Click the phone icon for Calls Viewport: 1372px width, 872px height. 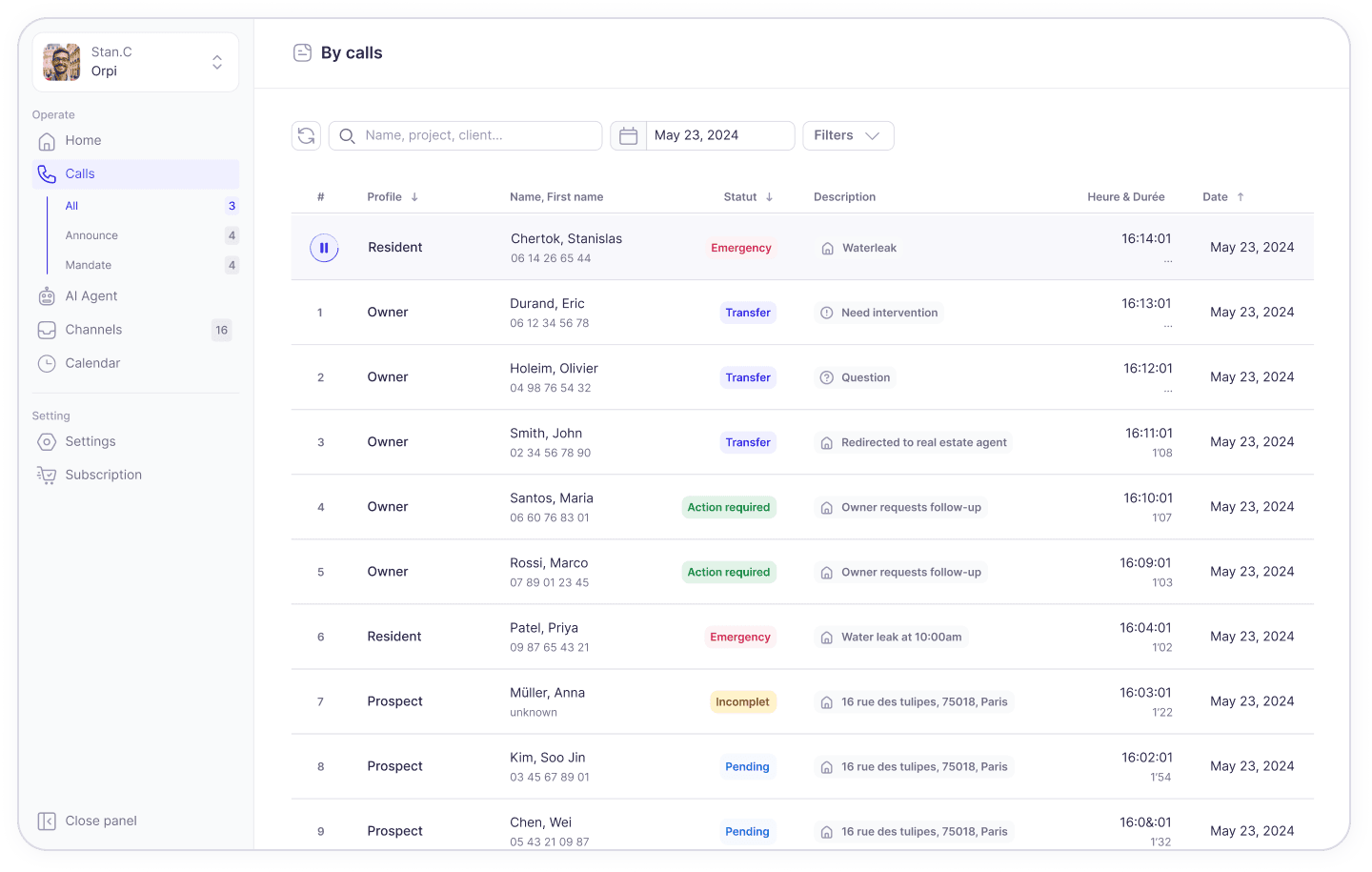coord(47,173)
